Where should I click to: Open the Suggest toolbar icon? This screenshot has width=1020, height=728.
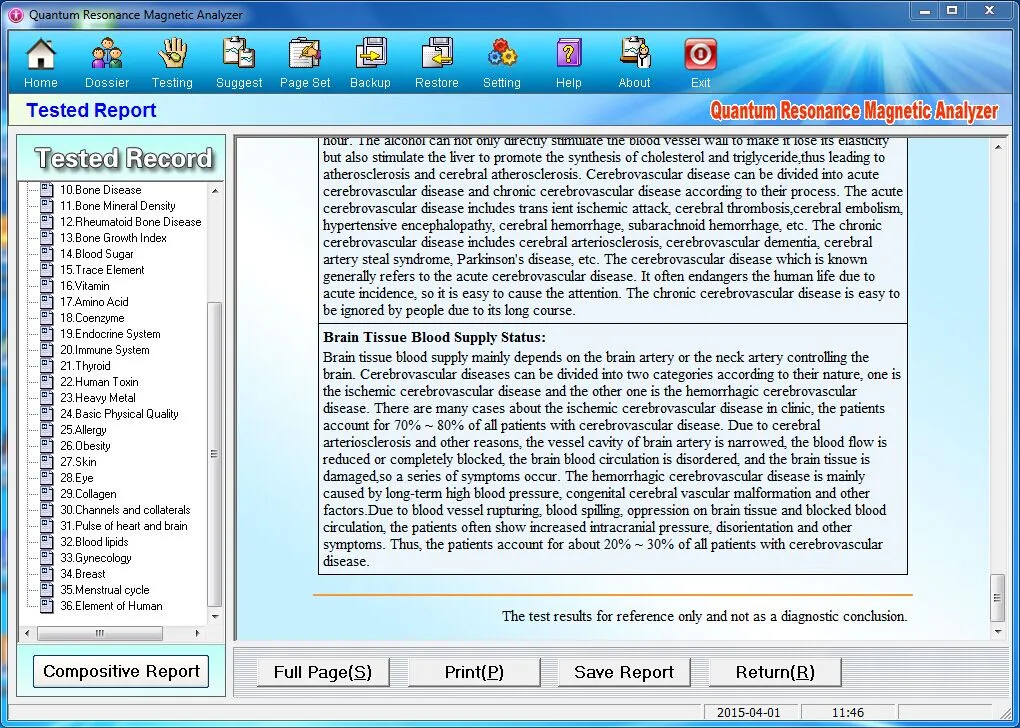239,54
